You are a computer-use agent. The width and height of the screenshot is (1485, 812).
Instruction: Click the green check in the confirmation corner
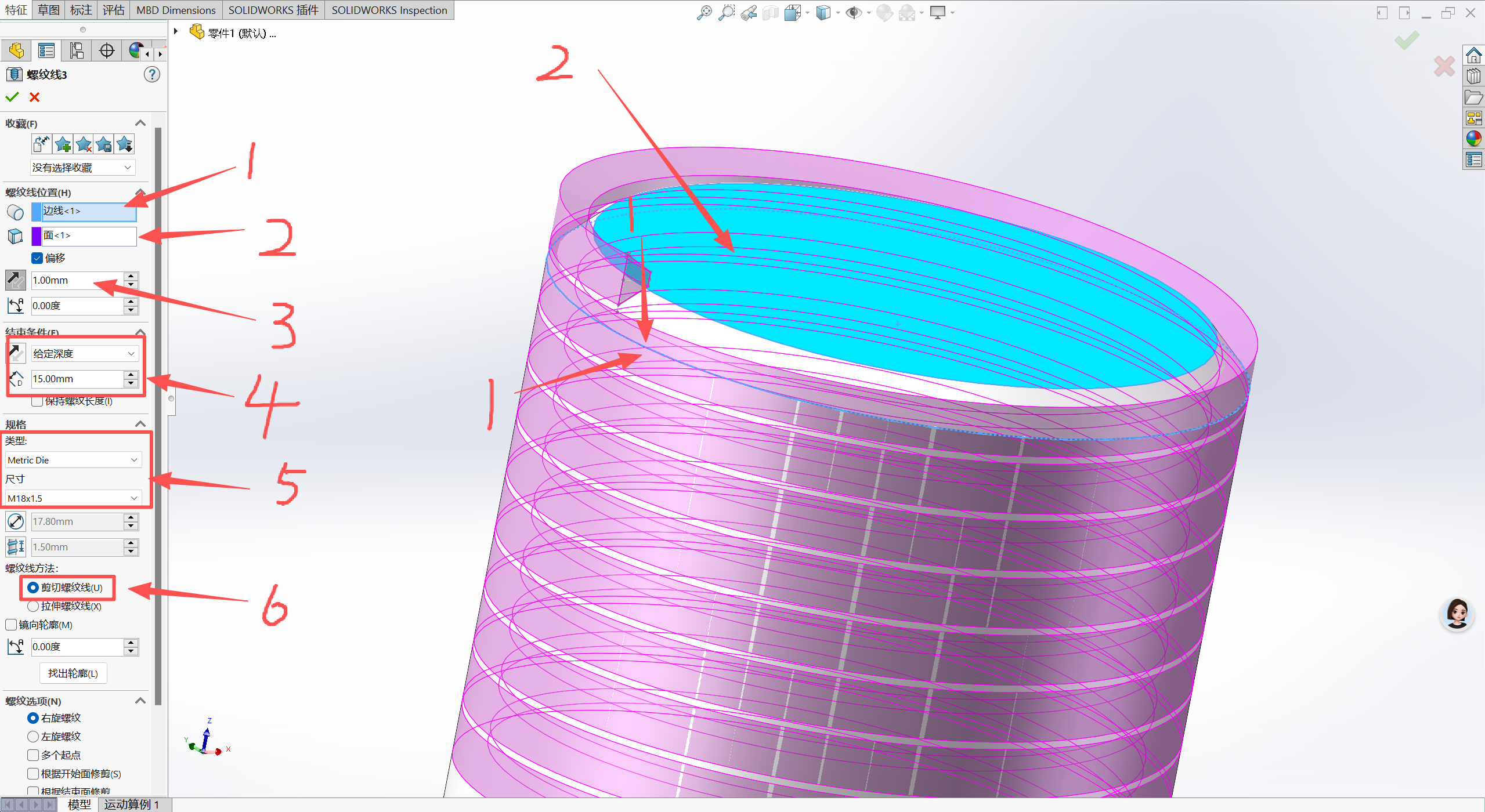coord(1407,41)
